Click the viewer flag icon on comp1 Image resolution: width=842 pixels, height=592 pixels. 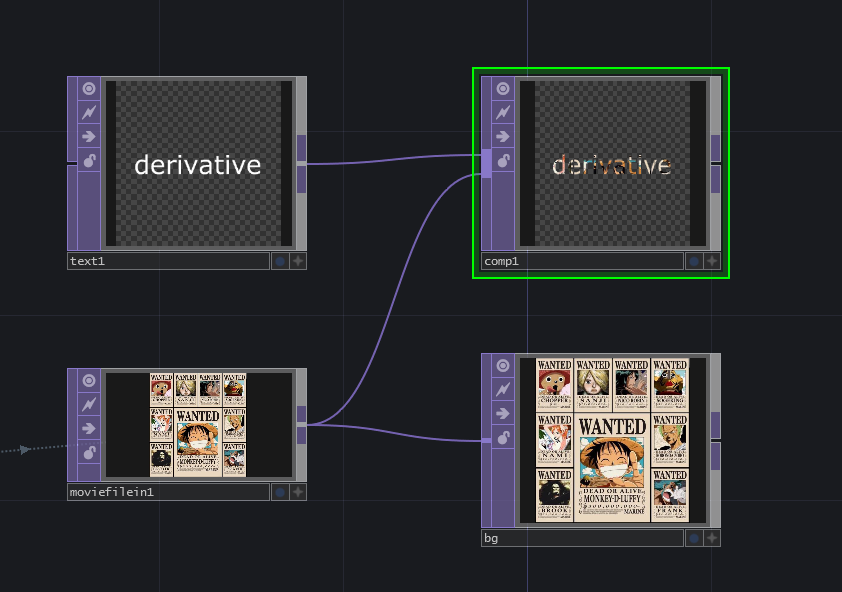[501, 87]
